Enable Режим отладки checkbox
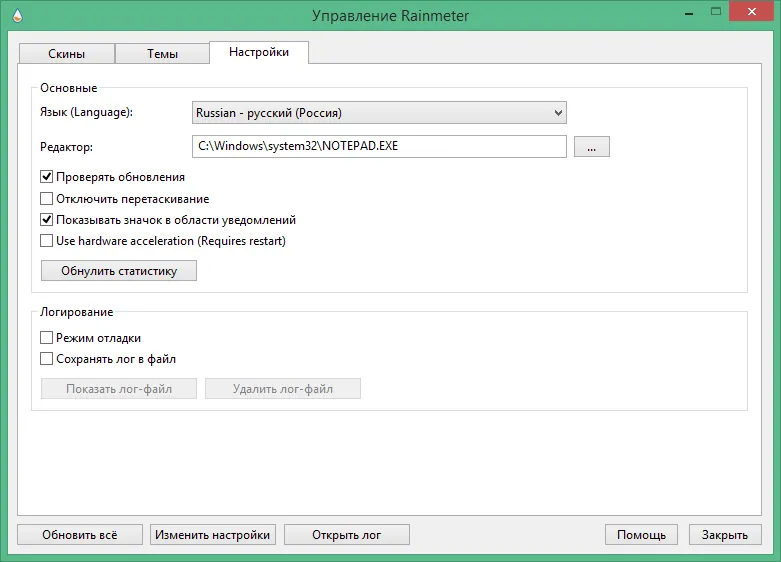 click(x=46, y=338)
